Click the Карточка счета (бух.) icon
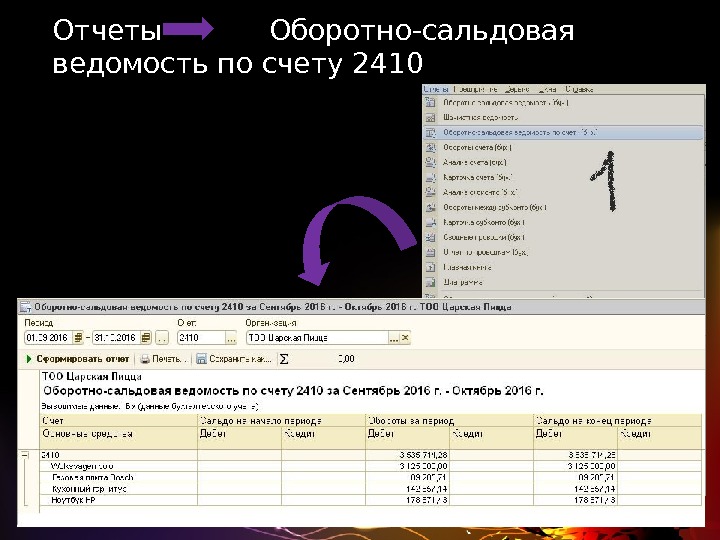 tap(430, 177)
